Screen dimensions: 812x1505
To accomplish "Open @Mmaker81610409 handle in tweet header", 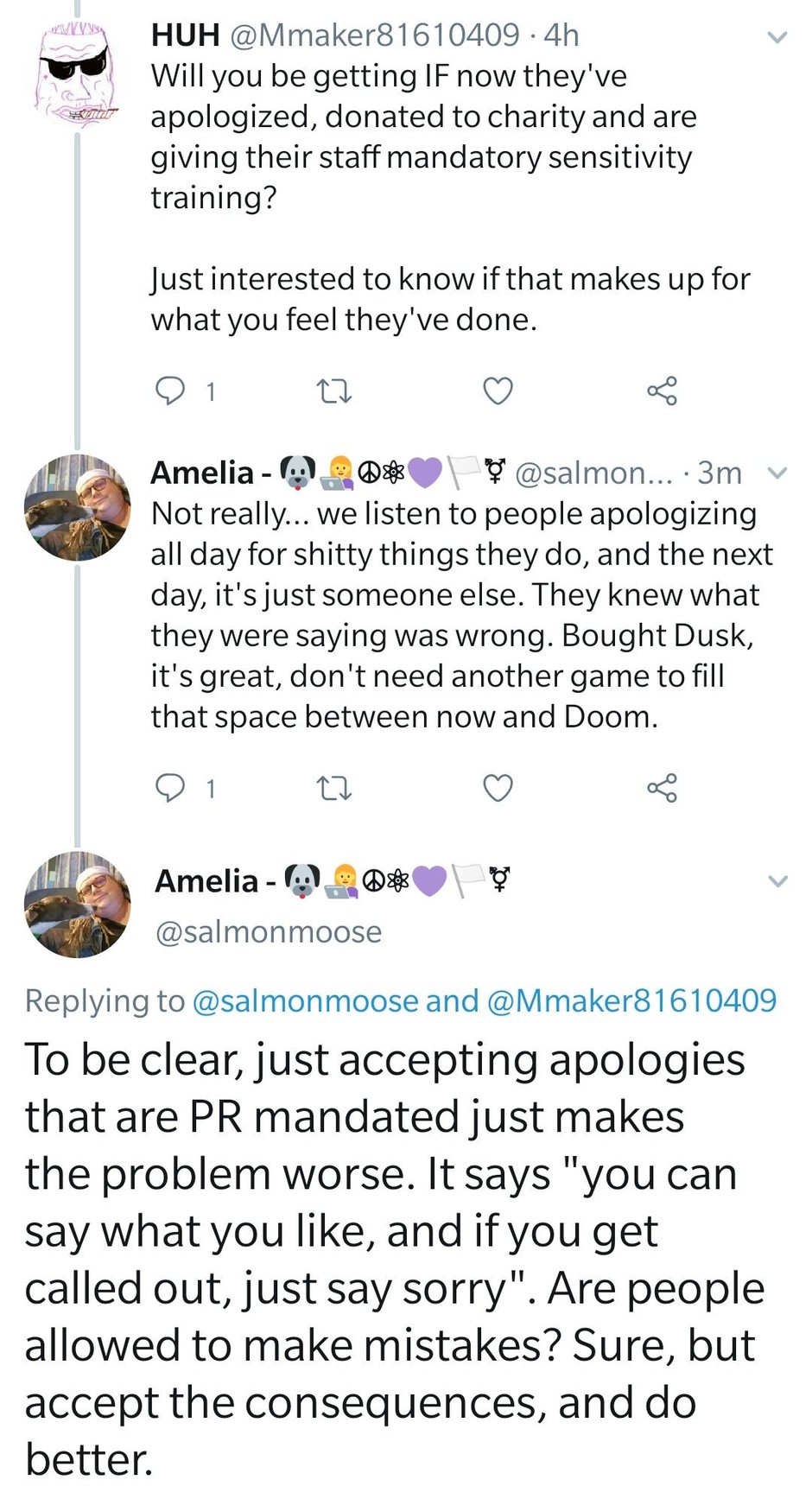I will (375, 35).
